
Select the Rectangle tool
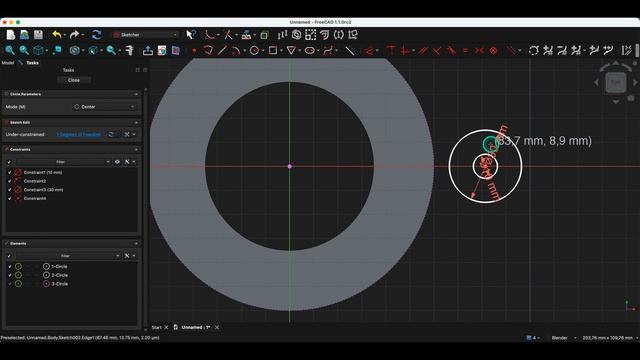(273, 51)
